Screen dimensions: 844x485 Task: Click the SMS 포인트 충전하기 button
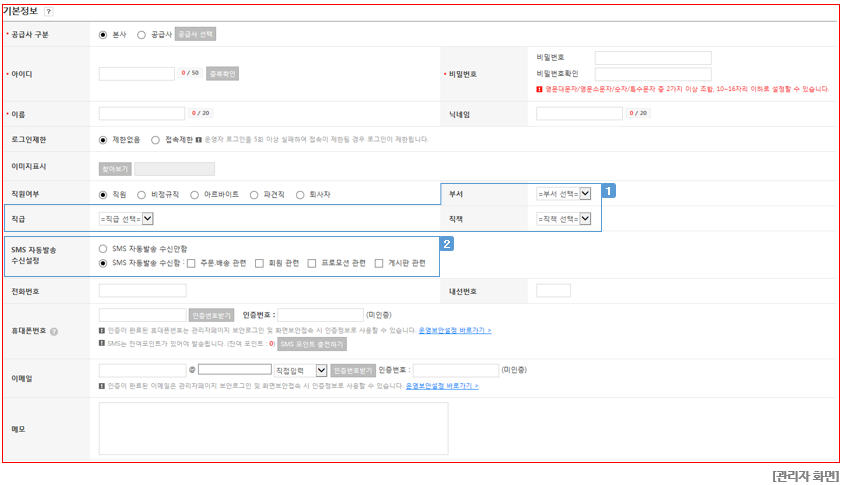312,344
